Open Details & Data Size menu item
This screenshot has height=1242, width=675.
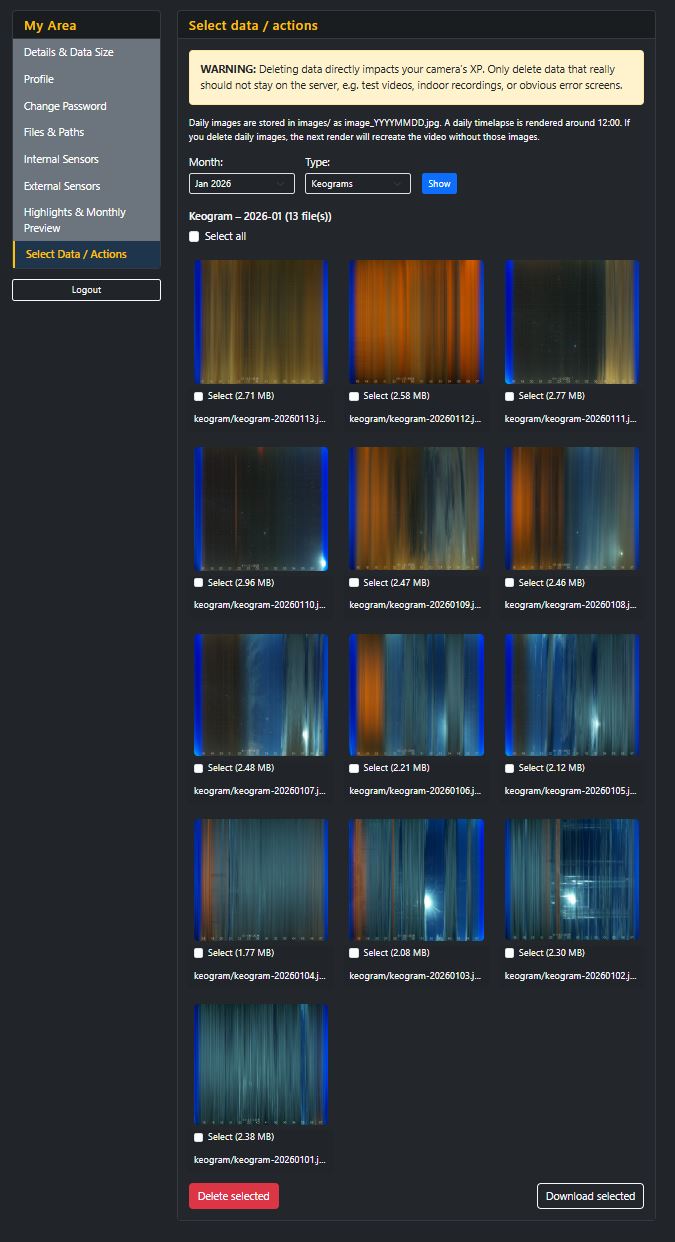[86, 52]
